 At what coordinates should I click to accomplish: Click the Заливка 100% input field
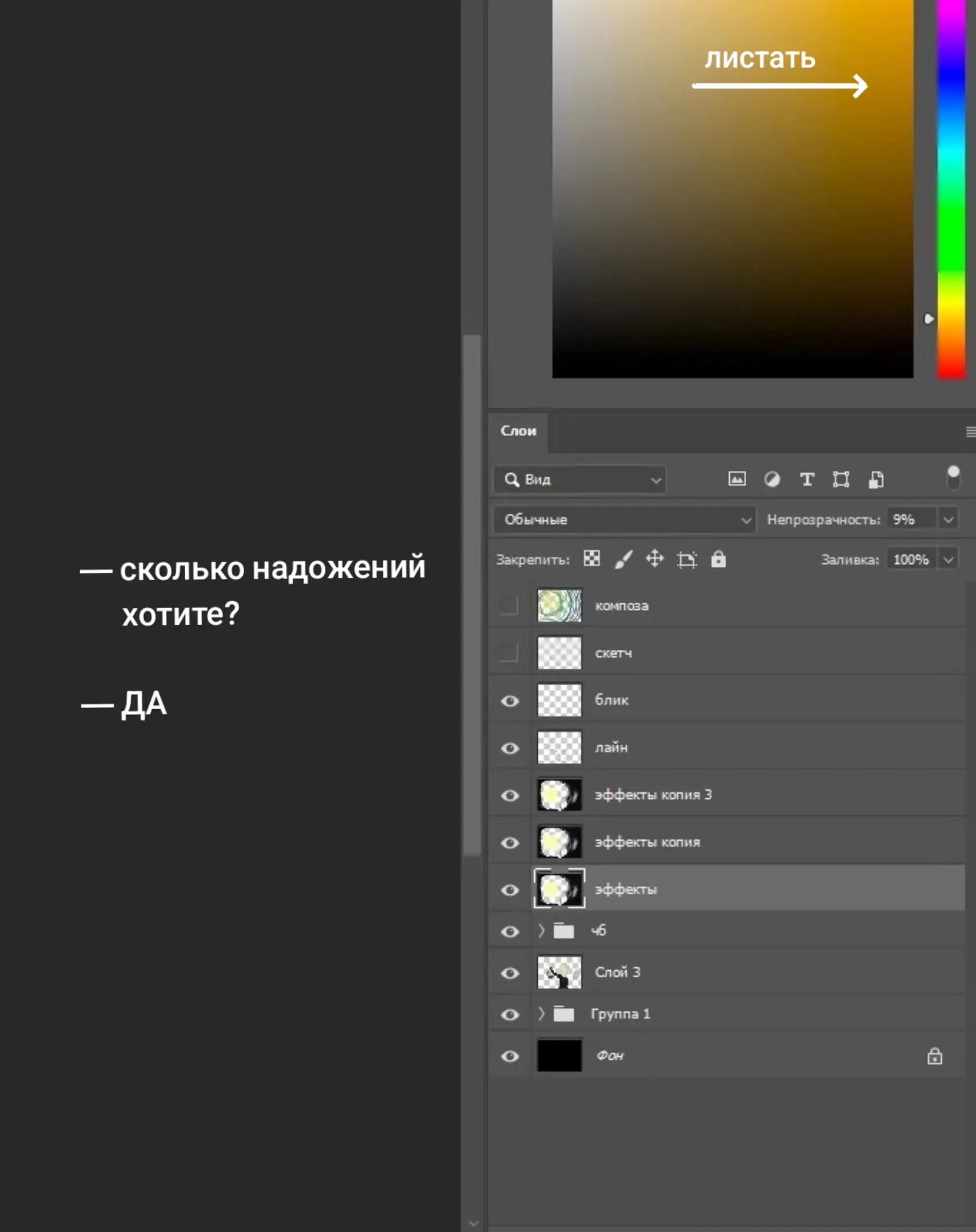point(911,559)
